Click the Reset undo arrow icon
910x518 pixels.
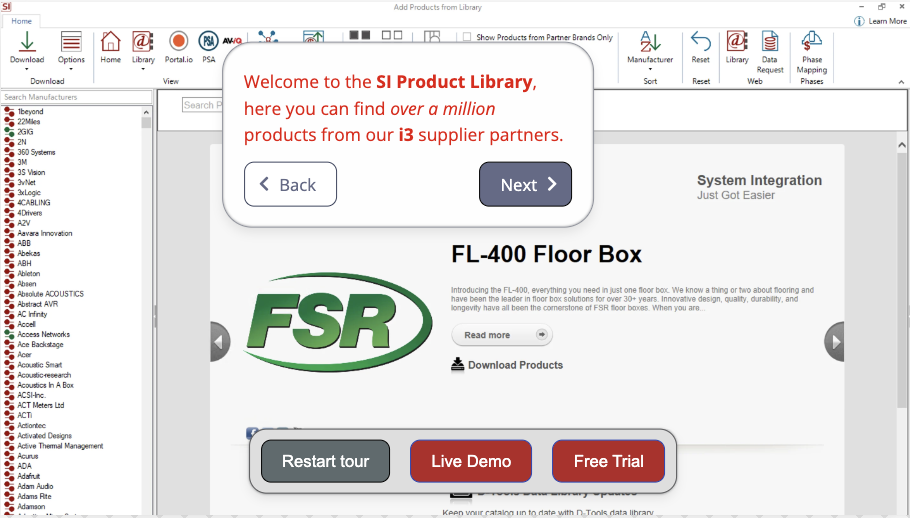pos(700,41)
